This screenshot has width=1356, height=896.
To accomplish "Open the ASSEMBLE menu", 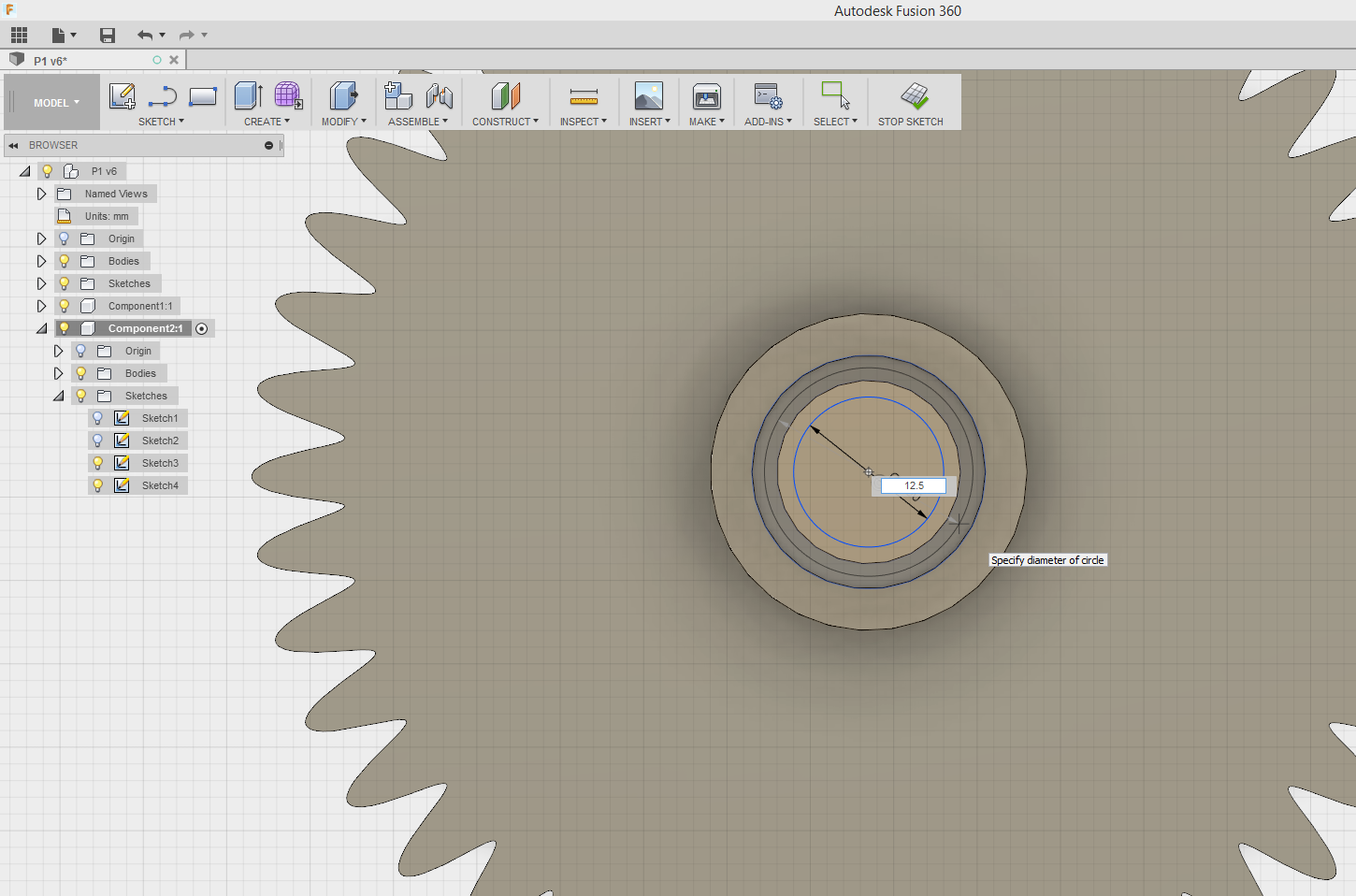I will (418, 122).
